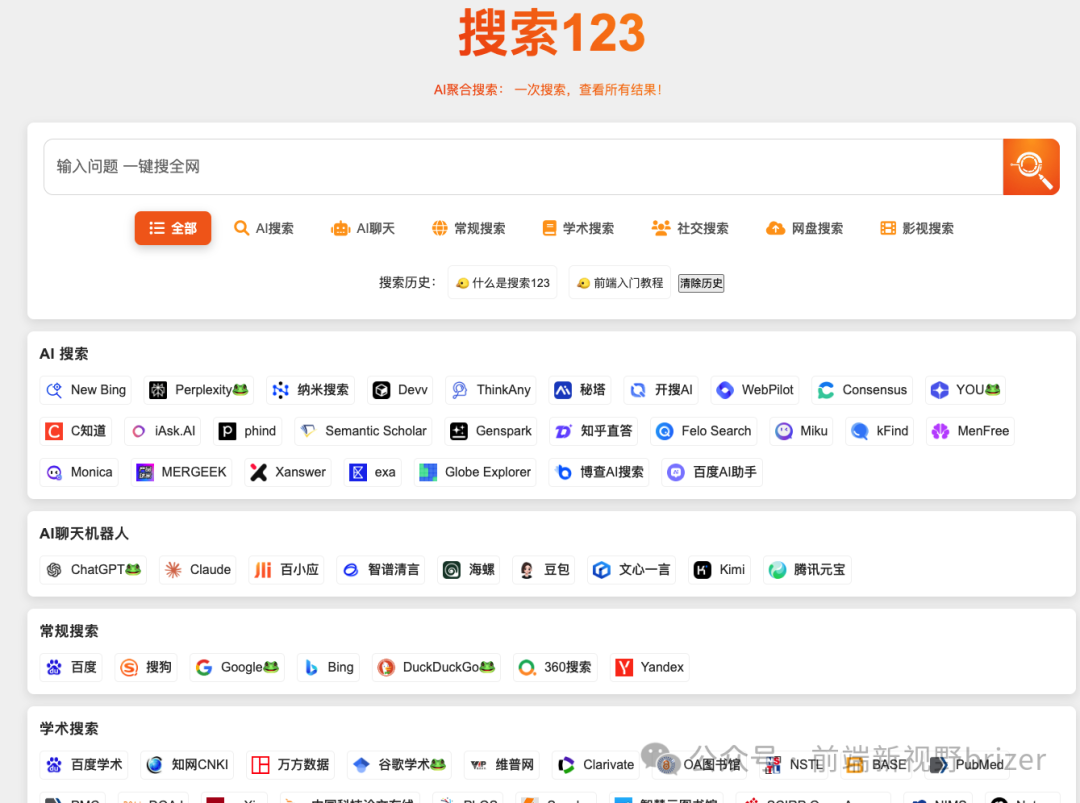Open the Bing search link
Image resolution: width=1080 pixels, height=803 pixels.
pyautogui.click(x=329, y=667)
